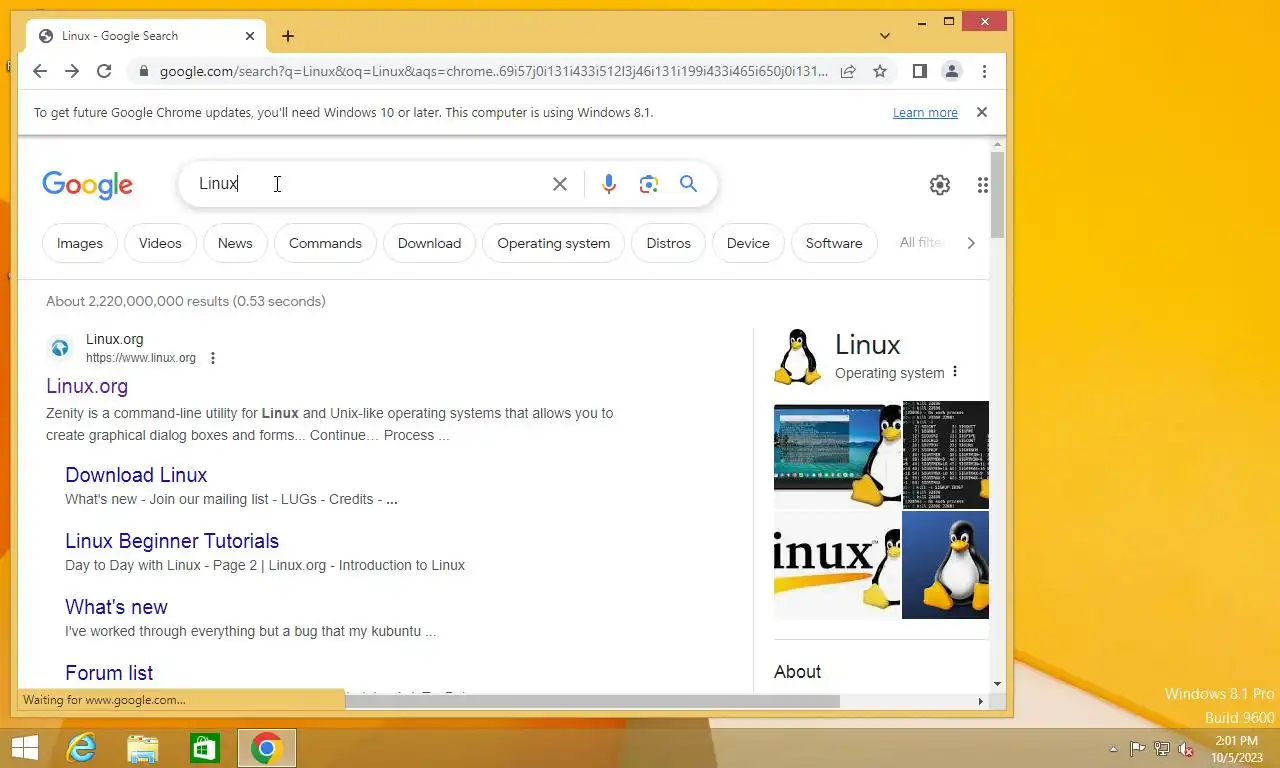Screen dimensions: 1280x768
Task: Open the Chrome side panel
Action: (920, 71)
